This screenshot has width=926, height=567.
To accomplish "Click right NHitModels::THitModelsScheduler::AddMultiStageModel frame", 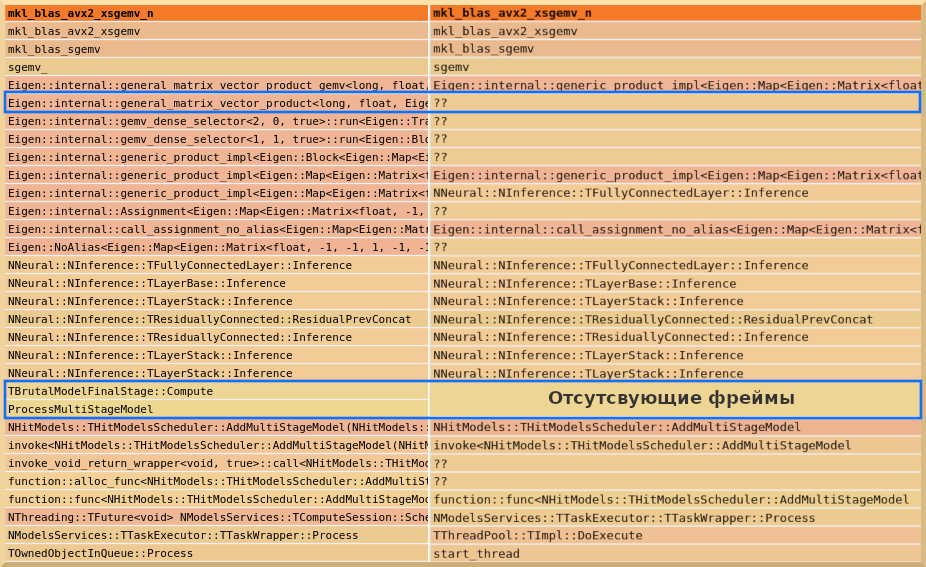I will (x=675, y=427).
